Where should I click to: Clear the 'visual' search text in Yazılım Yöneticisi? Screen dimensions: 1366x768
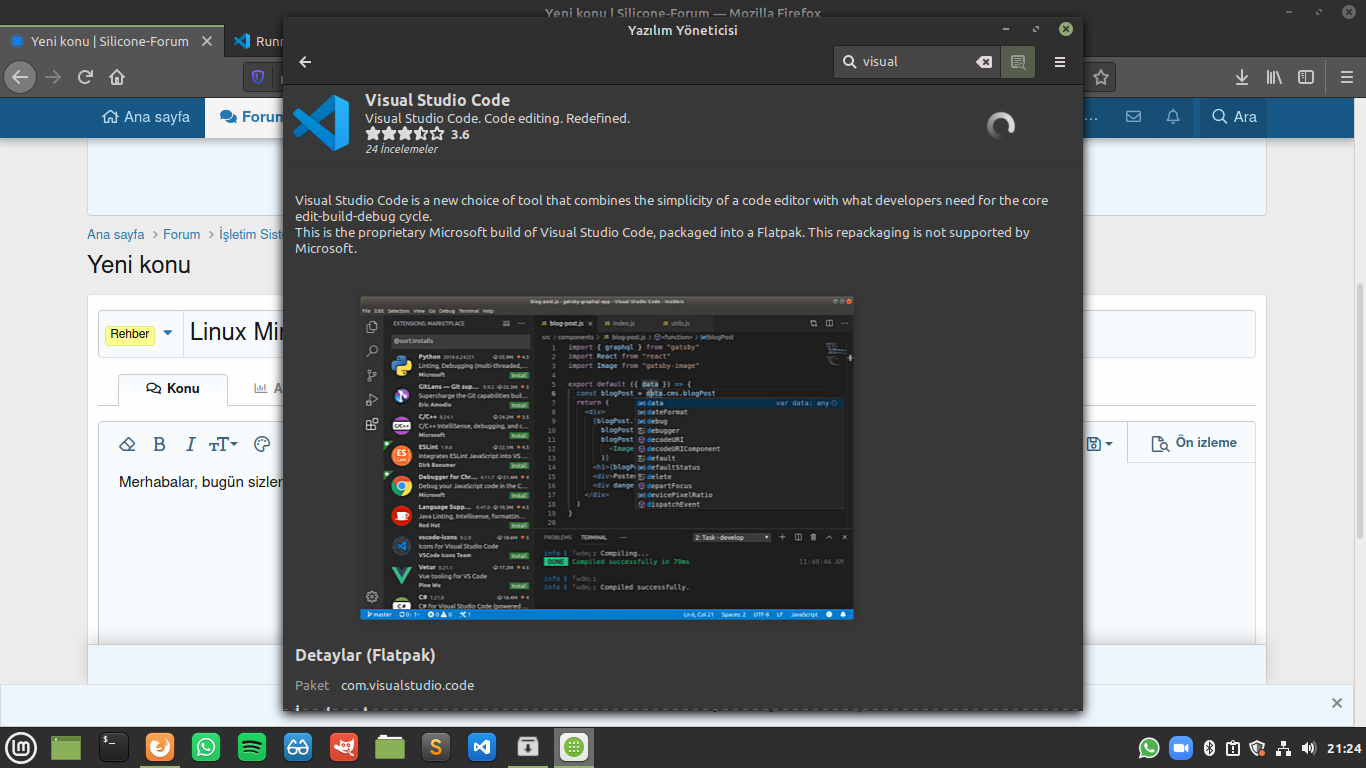tap(984, 62)
